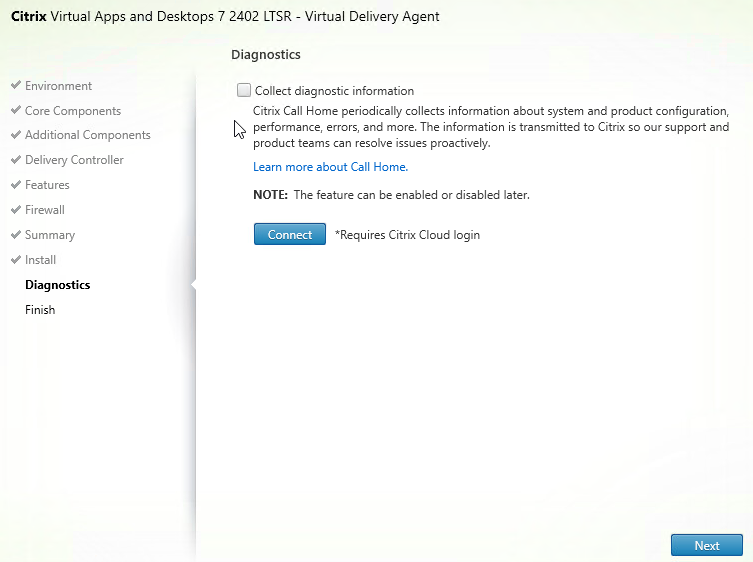This screenshot has height=562, width=753.
Task: Click the checkmark icon beside Core Components
Action: [x=16, y=110]
